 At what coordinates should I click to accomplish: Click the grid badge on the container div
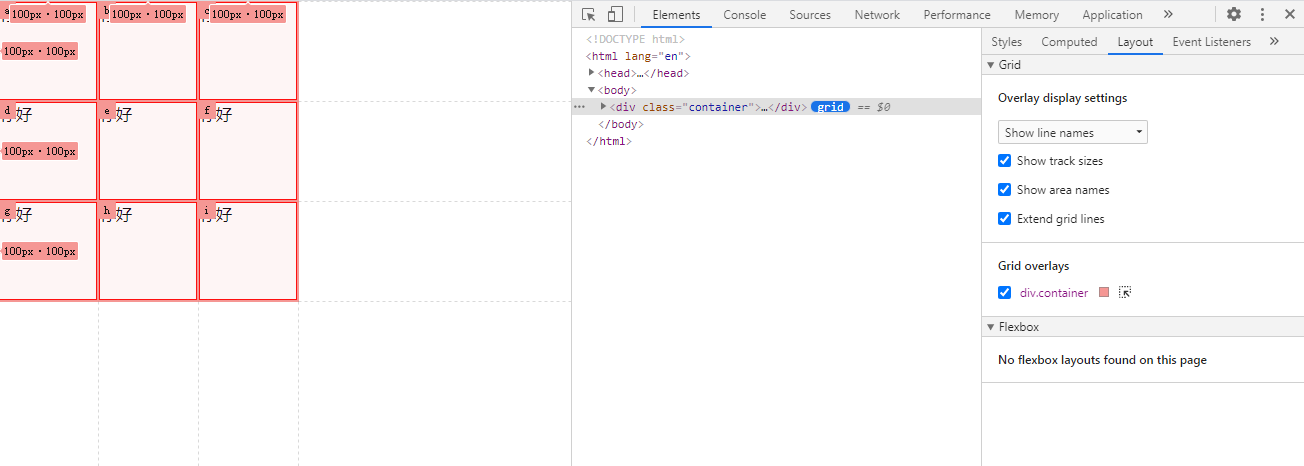point(830,107)
